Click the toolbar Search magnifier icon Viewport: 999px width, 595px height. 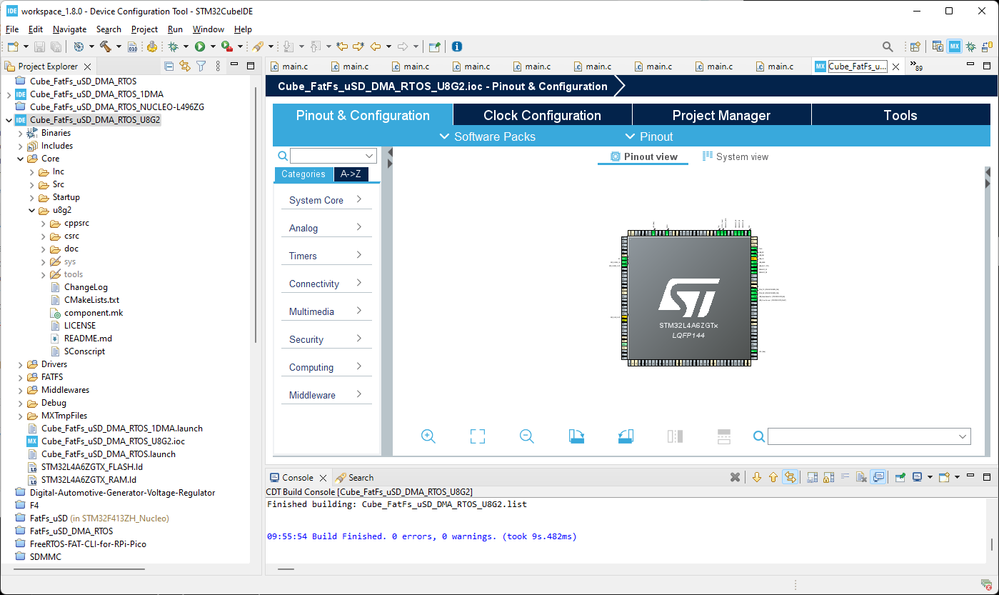(x=888, y=47)
